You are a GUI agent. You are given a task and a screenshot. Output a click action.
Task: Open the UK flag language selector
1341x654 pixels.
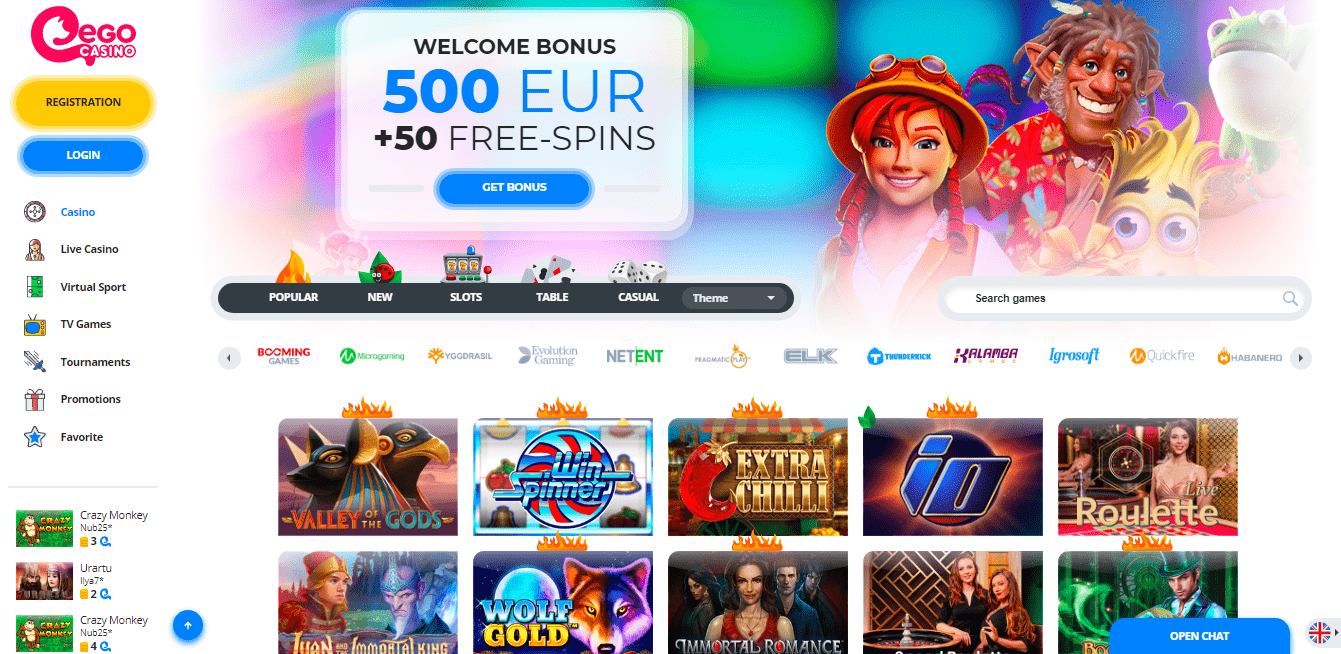coord(1320,632)
